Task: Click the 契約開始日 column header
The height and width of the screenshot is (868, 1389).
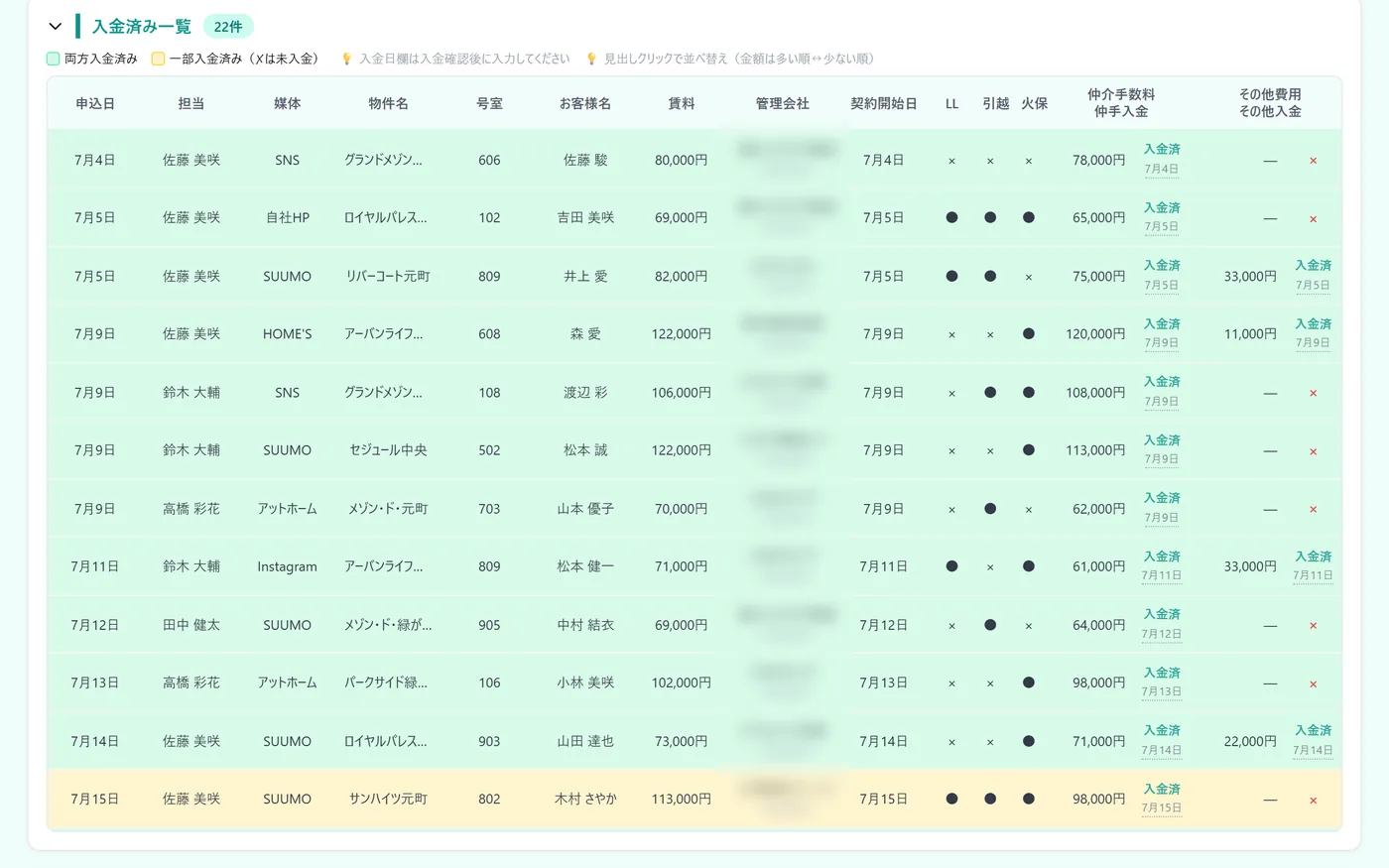Action: pos(884,103)
